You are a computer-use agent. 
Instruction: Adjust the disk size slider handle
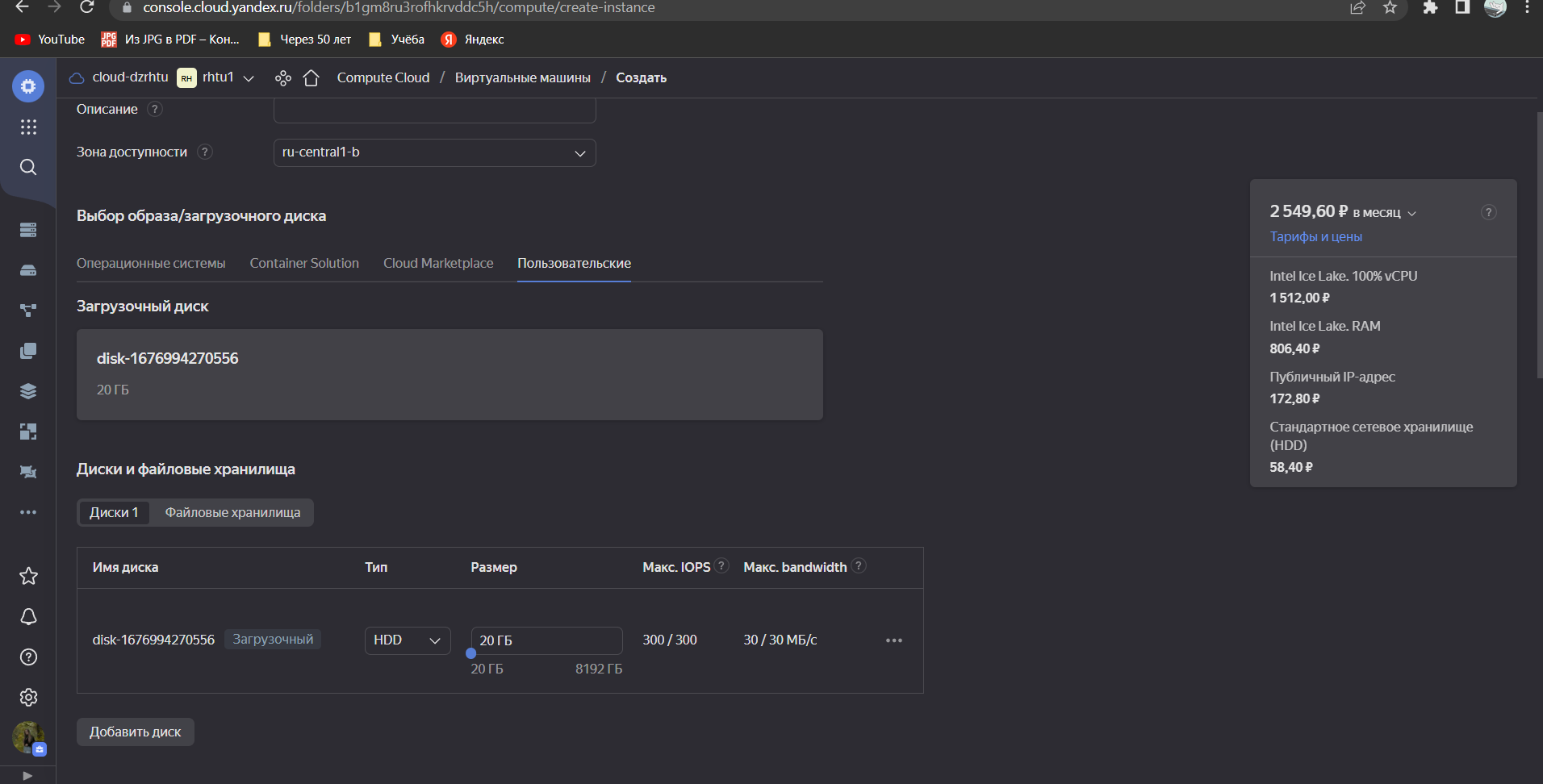[x=471, y=654]
